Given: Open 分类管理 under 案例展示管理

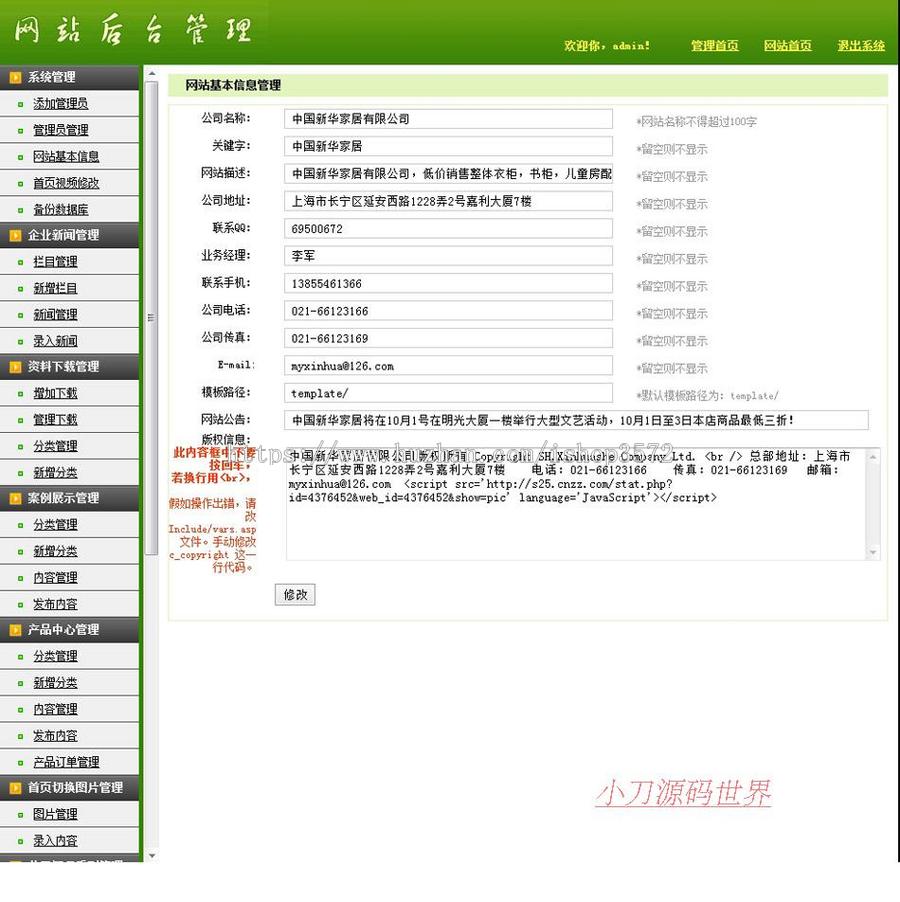Looking at the screenshot, I should [55, 525].
